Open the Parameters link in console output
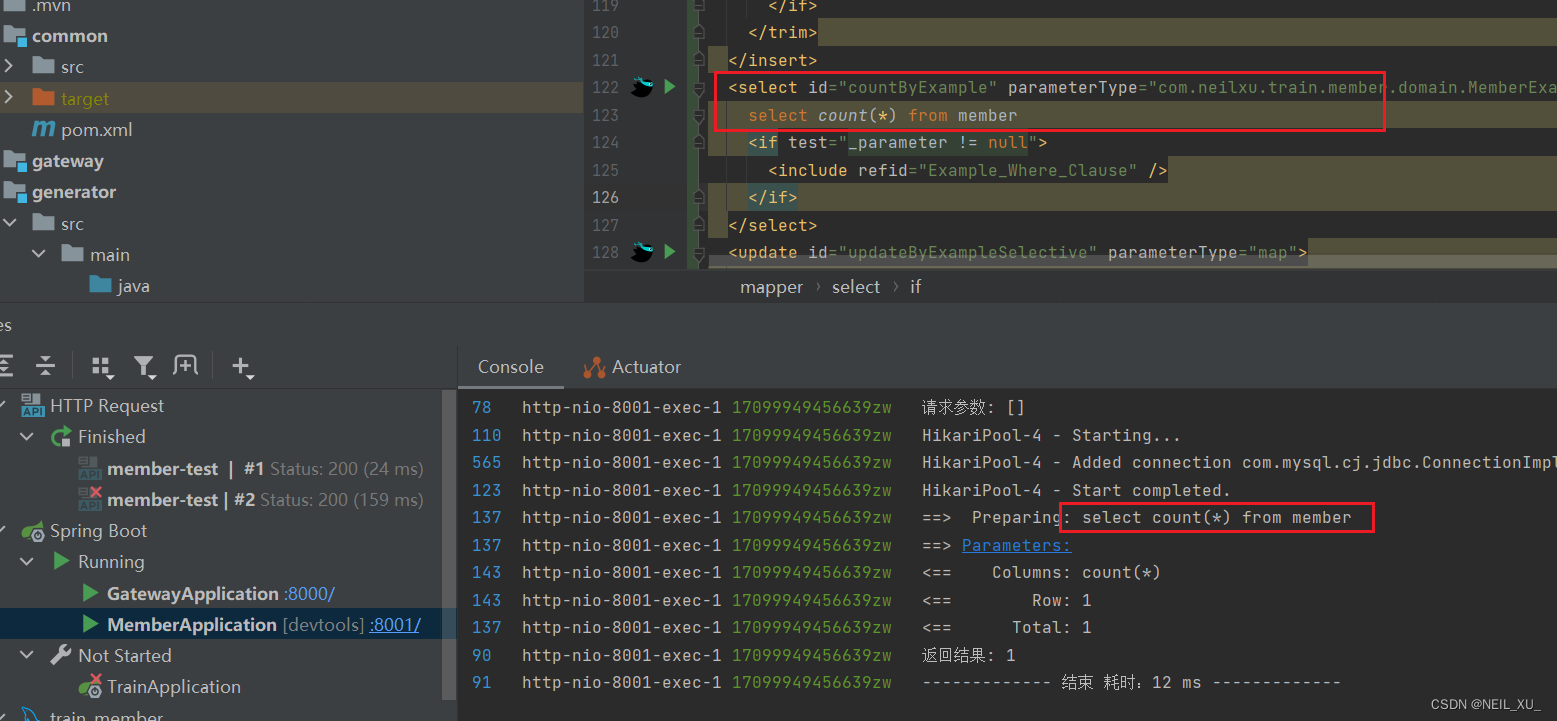The height and width of the screenshot is (721, 1557). pyautogui.click(x=1014, y=544)
